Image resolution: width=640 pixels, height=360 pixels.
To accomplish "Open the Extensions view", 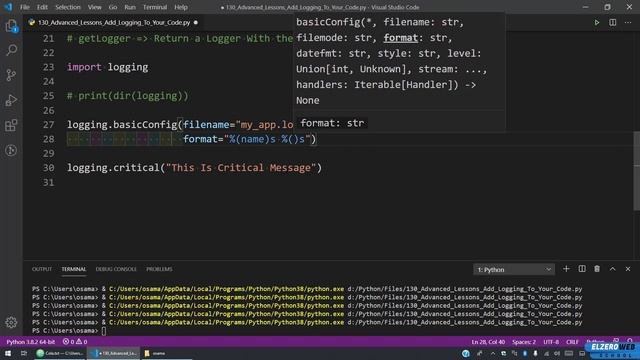I will [11, 125].
